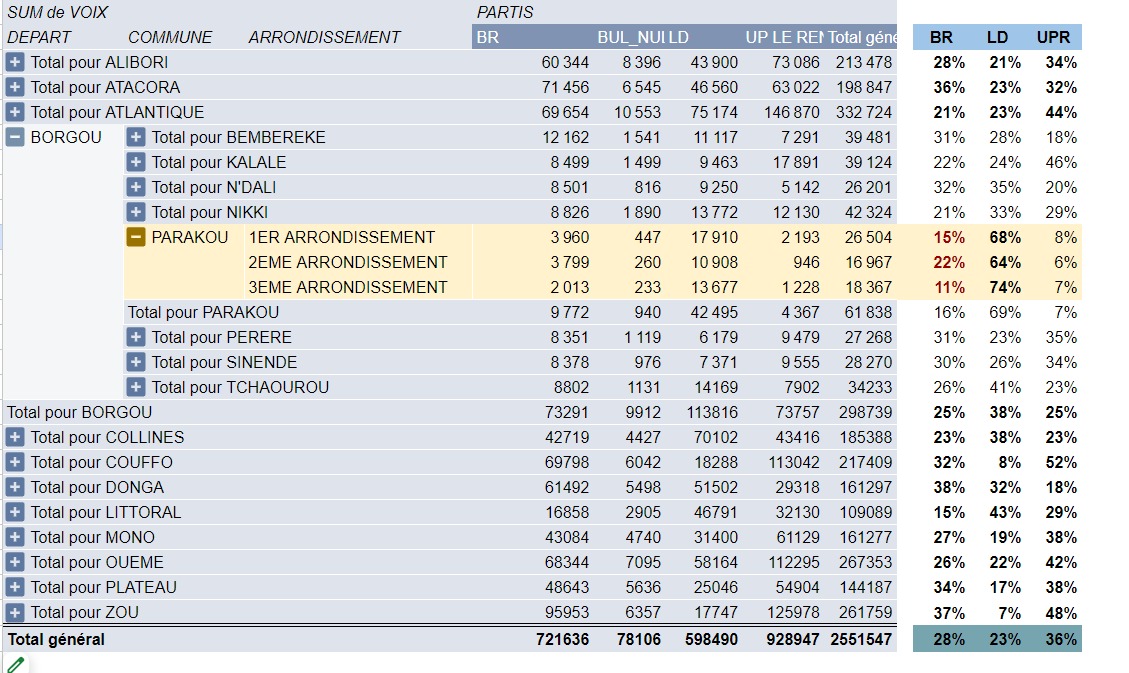This screenshot has width=1129, height=673.
Task: Expand the SINENDE commune
Action: tap(136, 362)
